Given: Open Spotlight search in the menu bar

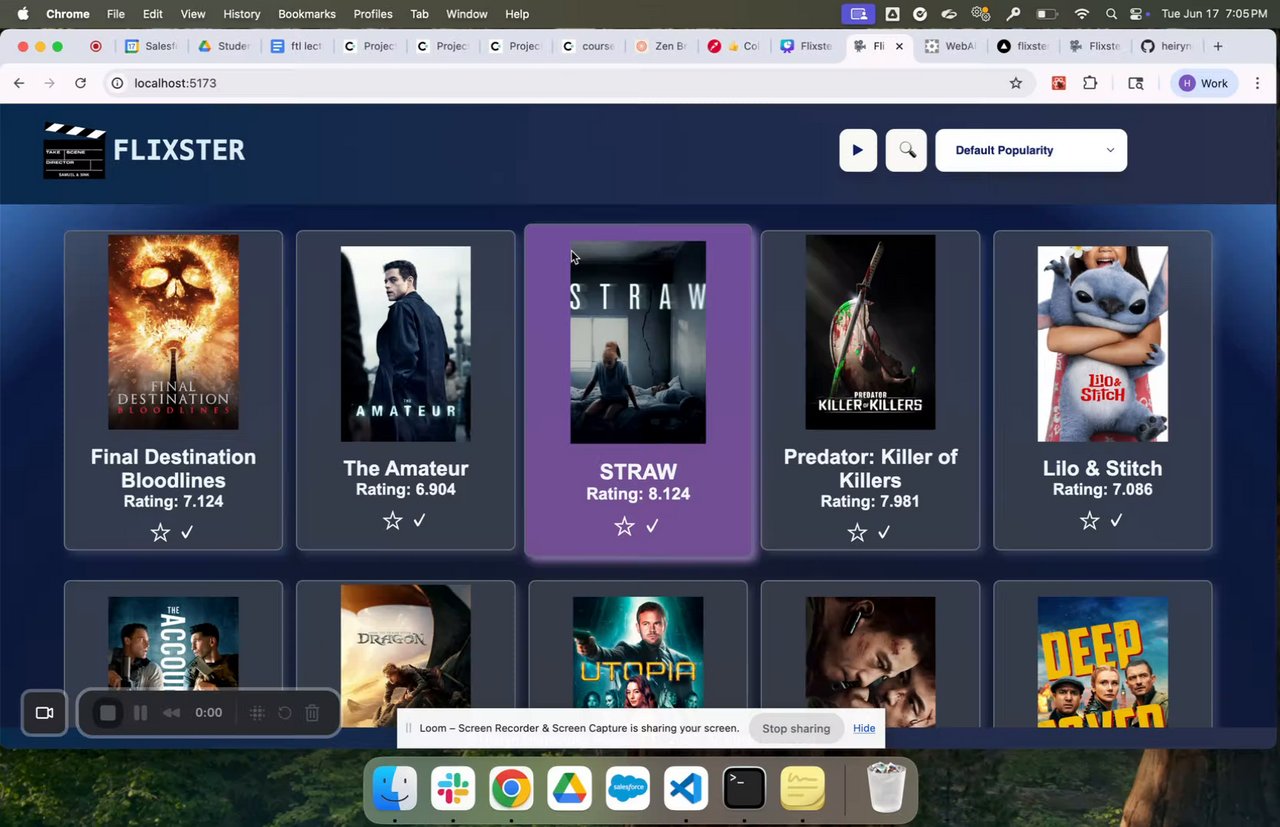Looking at the screenshot, I should point(1111,14).
